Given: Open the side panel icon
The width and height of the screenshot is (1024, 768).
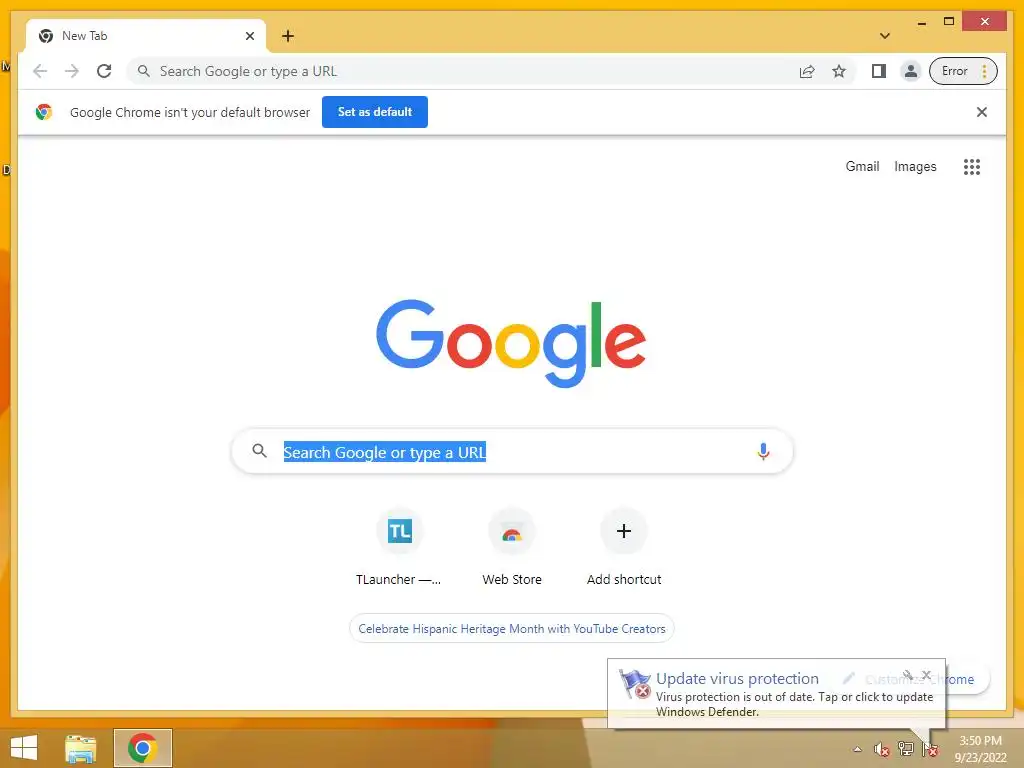Looking at the screenshot, I should click(879, 71).
